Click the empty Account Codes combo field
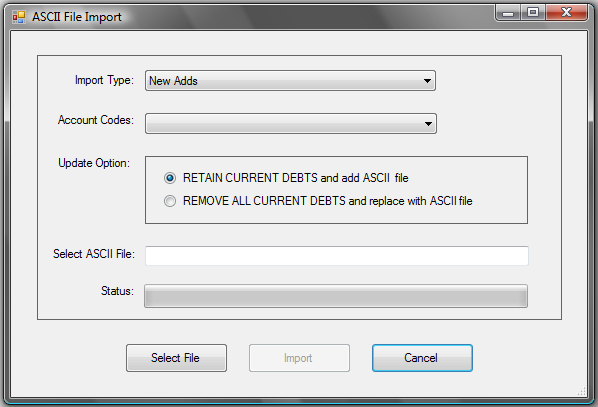 pyautogui.click(x=291, y=124)
